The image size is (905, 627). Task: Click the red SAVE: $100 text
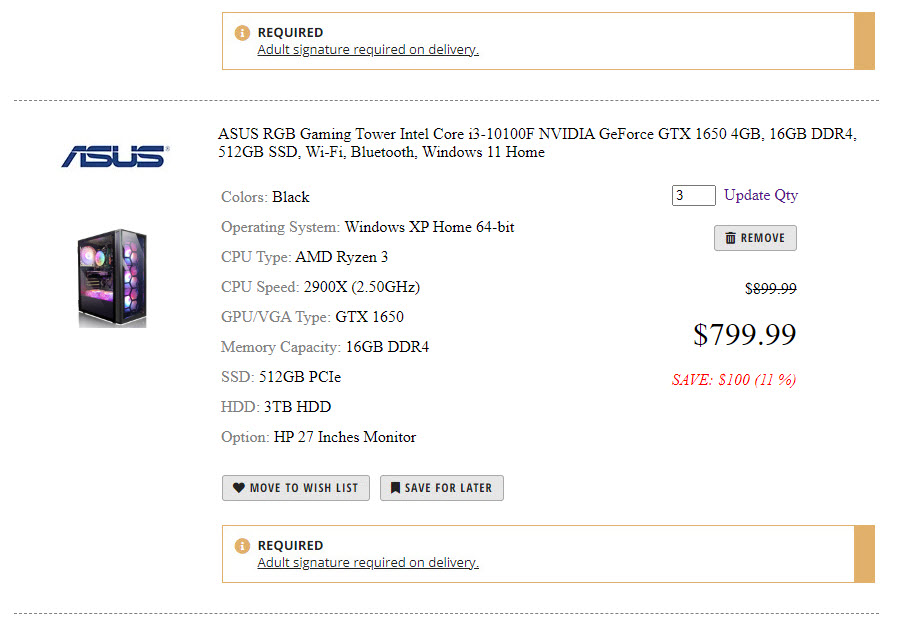coord(734,379)
